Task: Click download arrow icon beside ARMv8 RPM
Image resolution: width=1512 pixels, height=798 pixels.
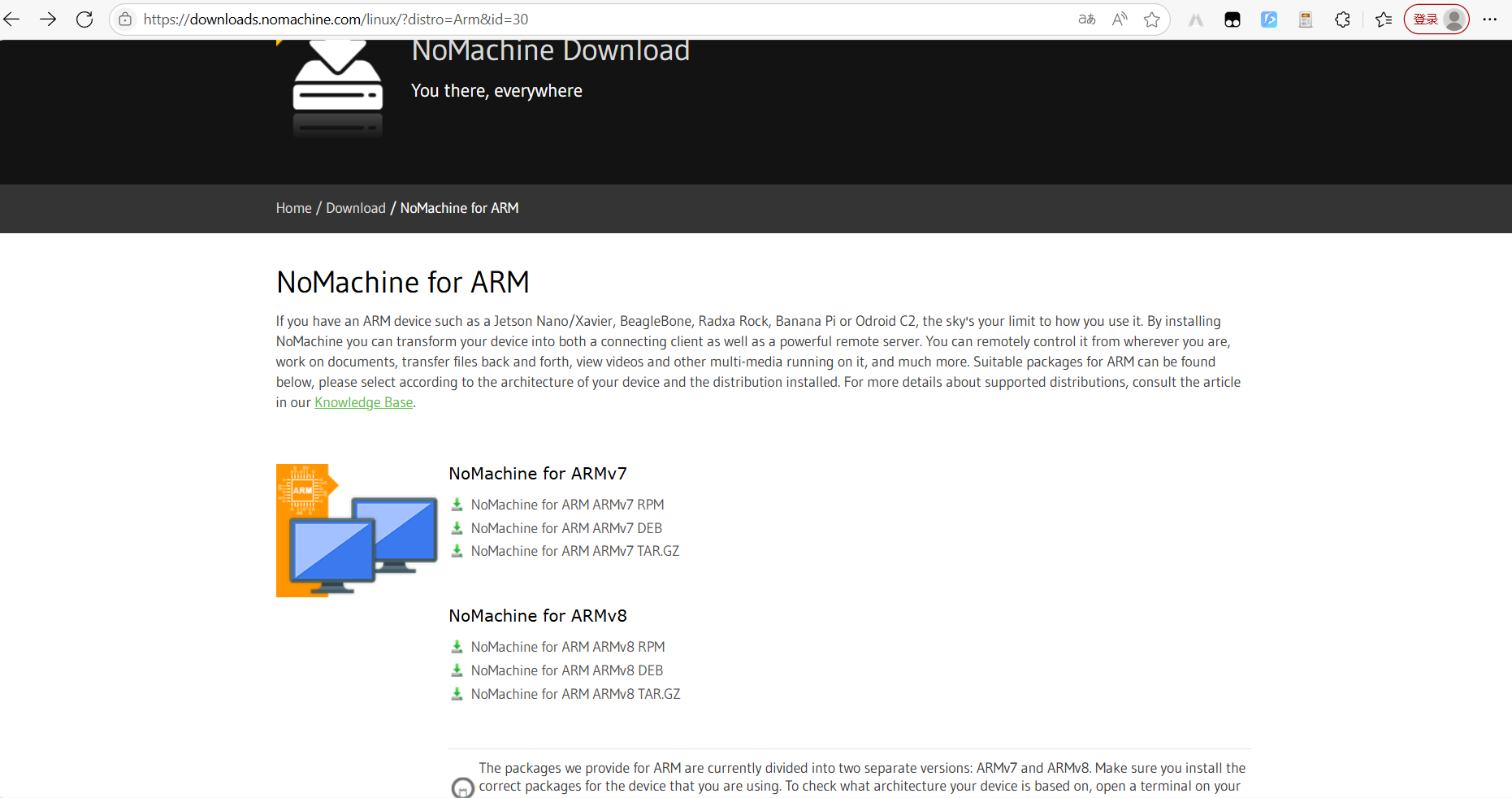Action: [x=457, y=647]
